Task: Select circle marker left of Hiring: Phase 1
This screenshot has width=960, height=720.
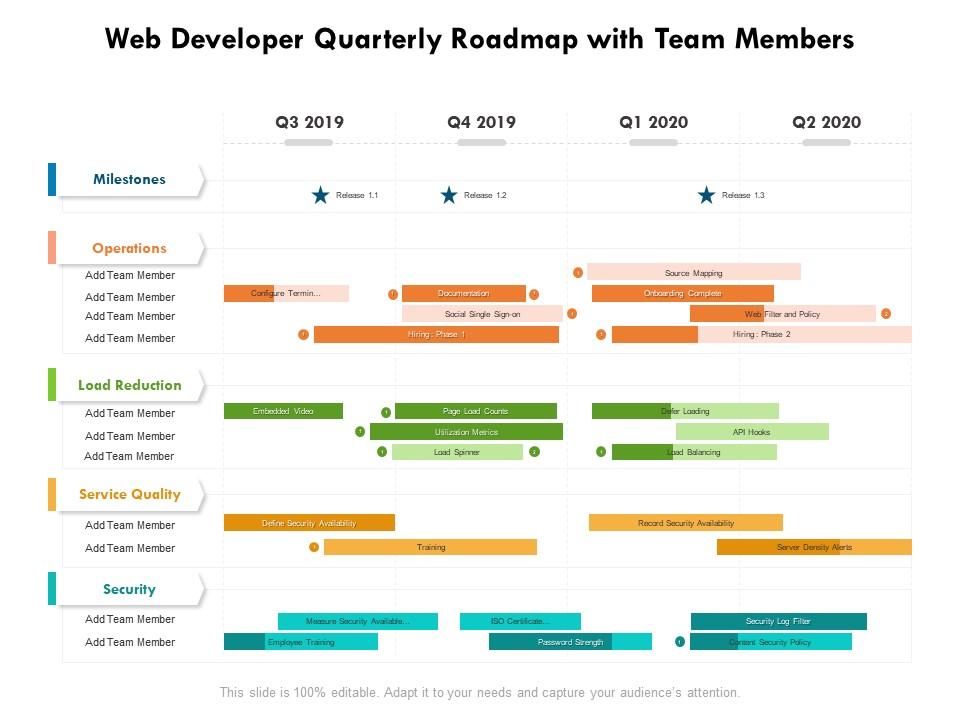Action: pyautogui.click(x=303, y=334)
